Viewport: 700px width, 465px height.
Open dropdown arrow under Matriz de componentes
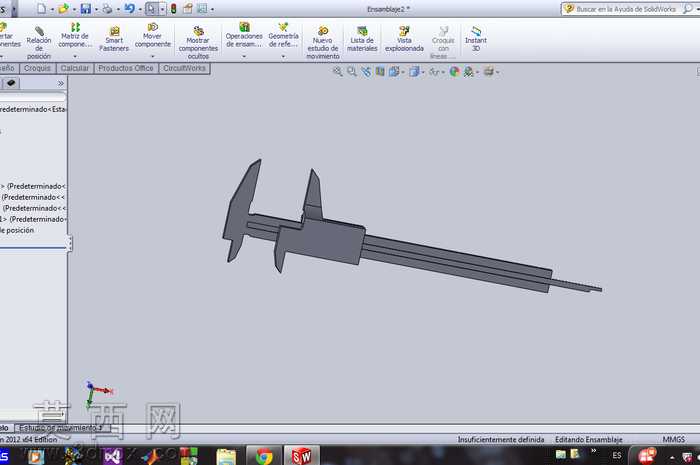pyautogui.click(x=75, y=56)
